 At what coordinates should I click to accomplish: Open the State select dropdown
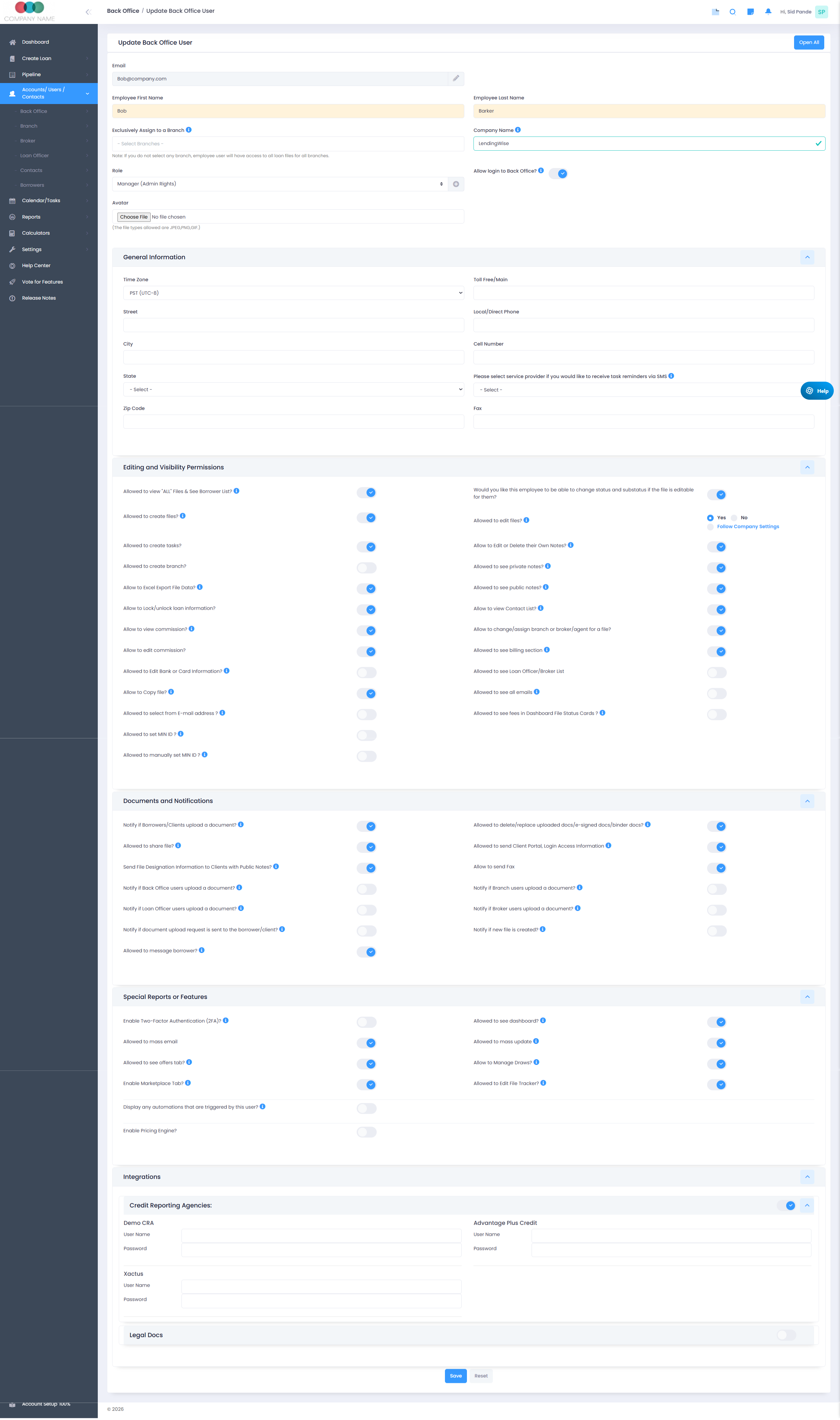(293, 390)
